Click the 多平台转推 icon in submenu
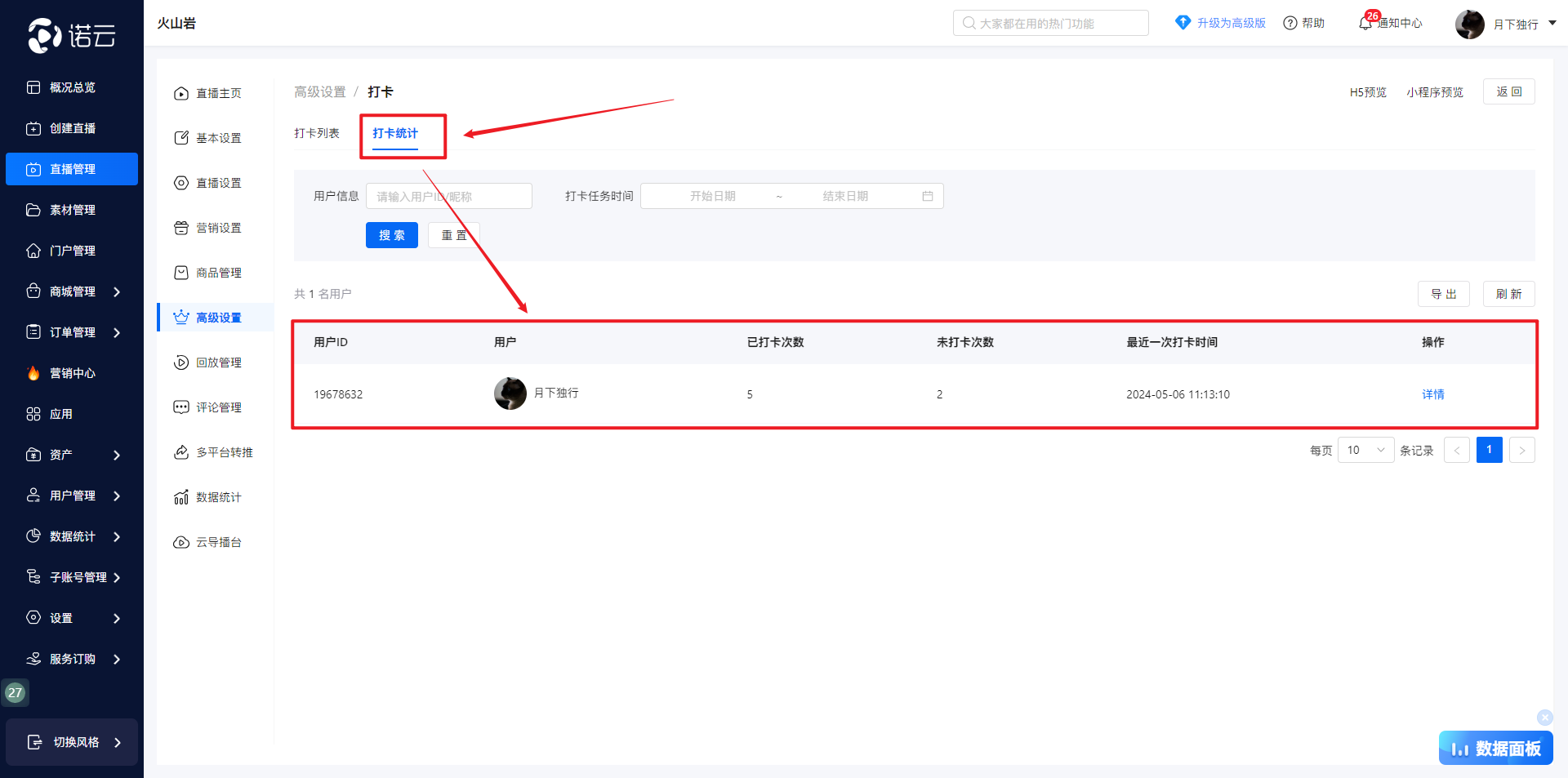This screenshot has width=1568, height=778. tap(181, 453)
